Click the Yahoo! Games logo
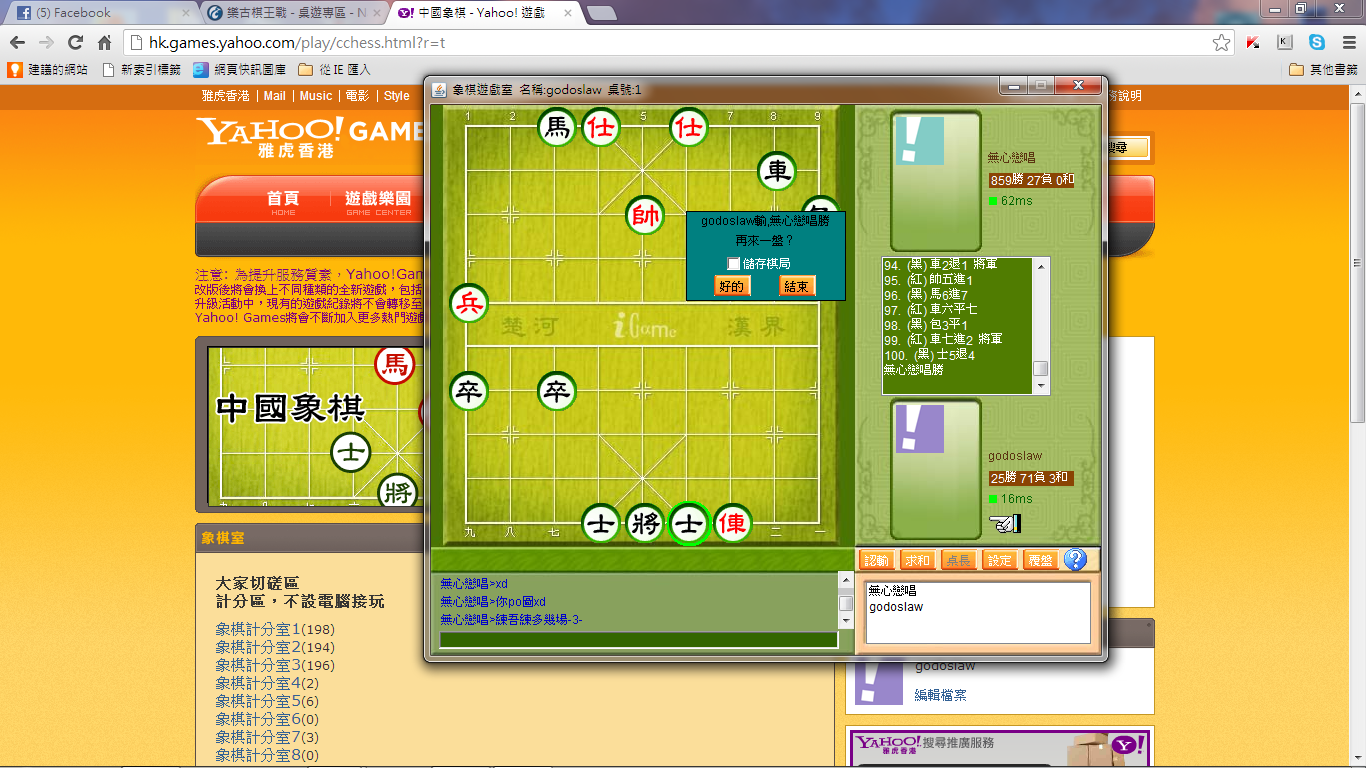The image size is (1366, 768). pos(310,137)
